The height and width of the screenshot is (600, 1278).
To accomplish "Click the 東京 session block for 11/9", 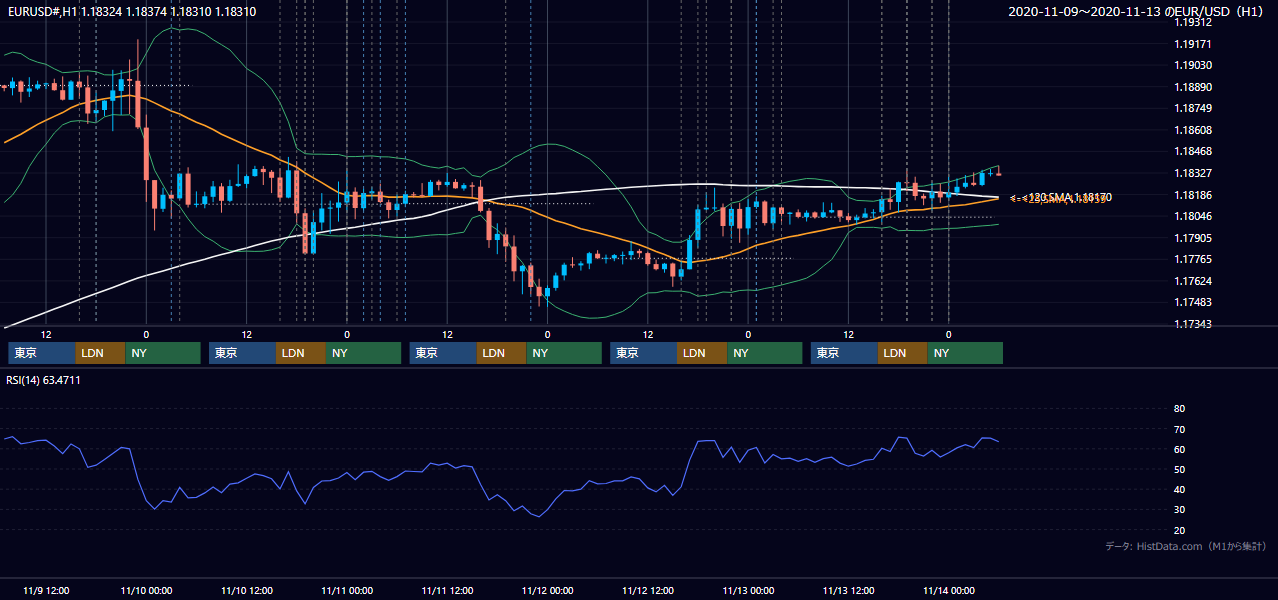I will (42, 353).
